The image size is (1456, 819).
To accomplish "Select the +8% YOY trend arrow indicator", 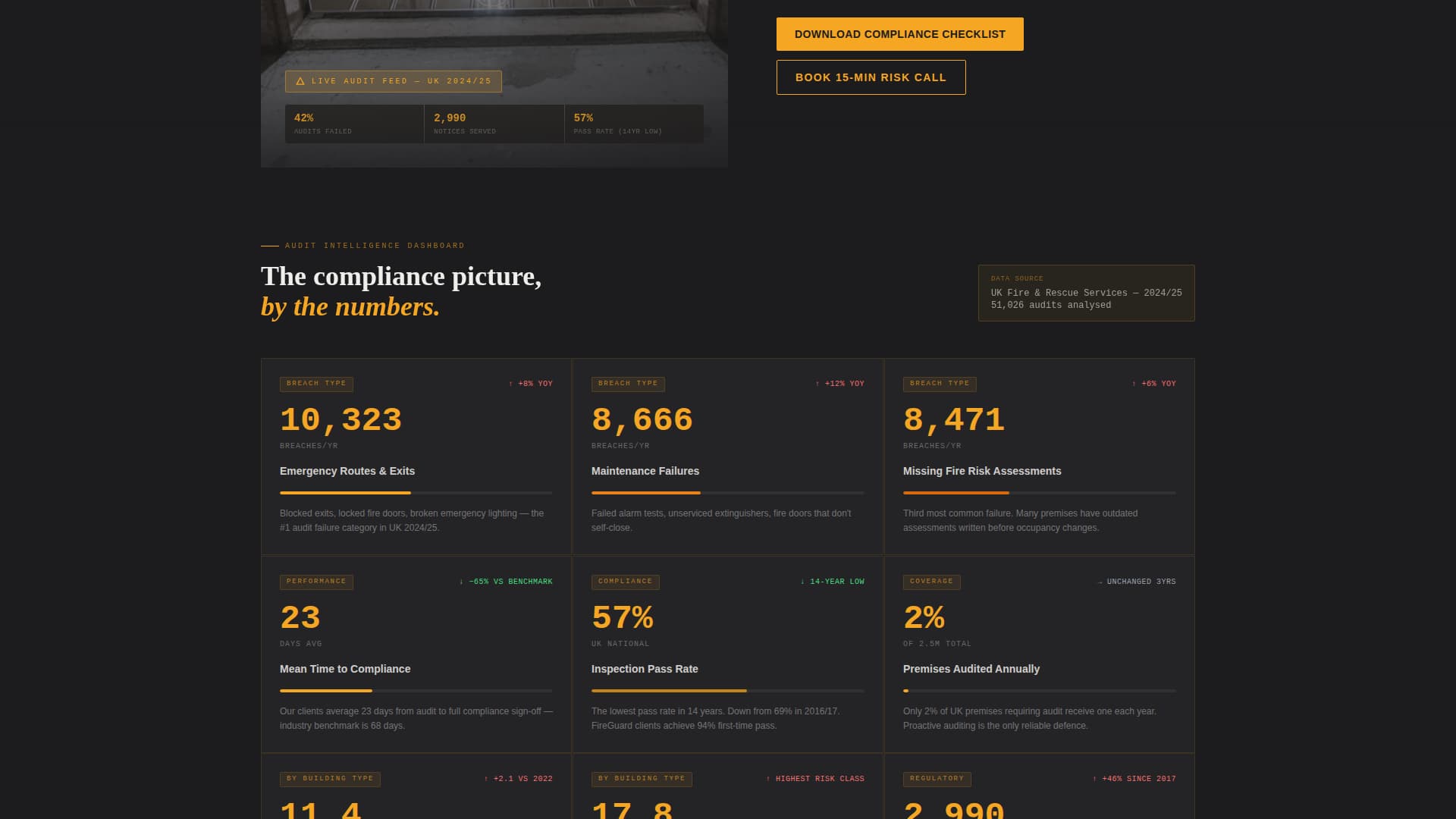I will point(510,384).
